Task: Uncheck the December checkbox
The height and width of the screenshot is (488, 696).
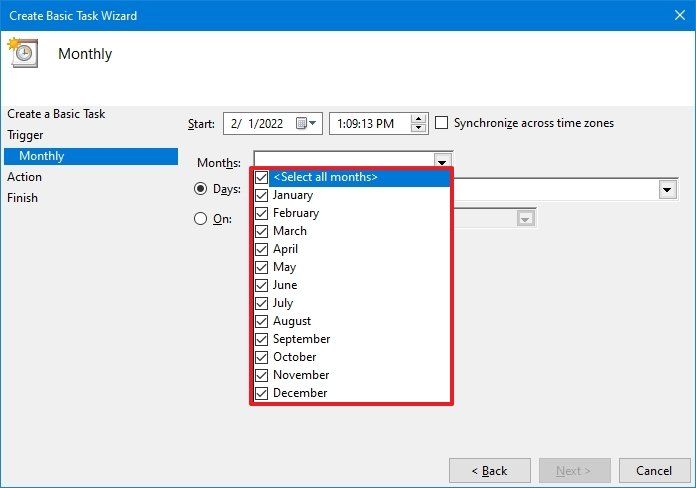Action: click(261, 393)
